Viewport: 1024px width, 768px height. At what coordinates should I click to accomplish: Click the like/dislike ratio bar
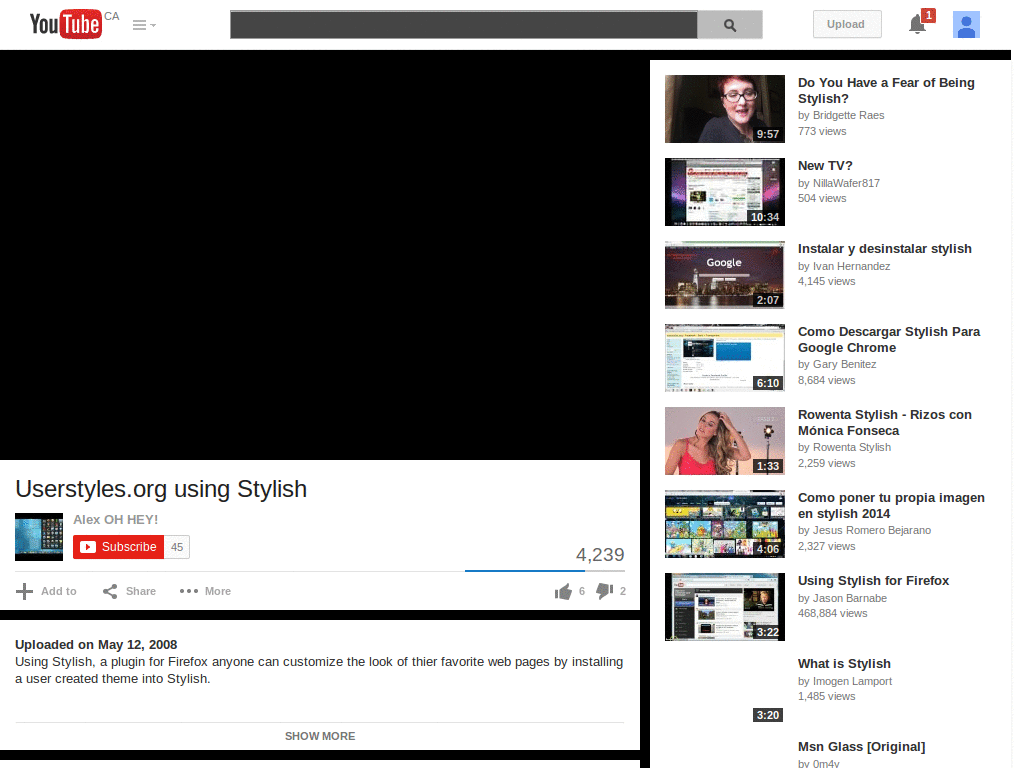coord(545,571)
